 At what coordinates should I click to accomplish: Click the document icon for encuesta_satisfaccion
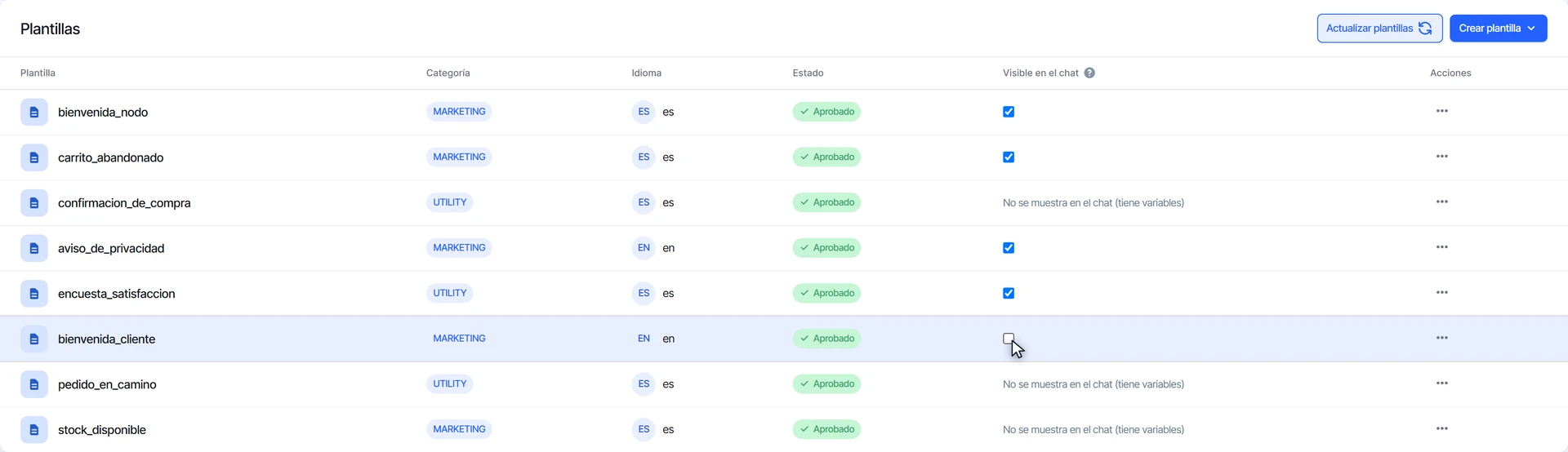[34, 293]
